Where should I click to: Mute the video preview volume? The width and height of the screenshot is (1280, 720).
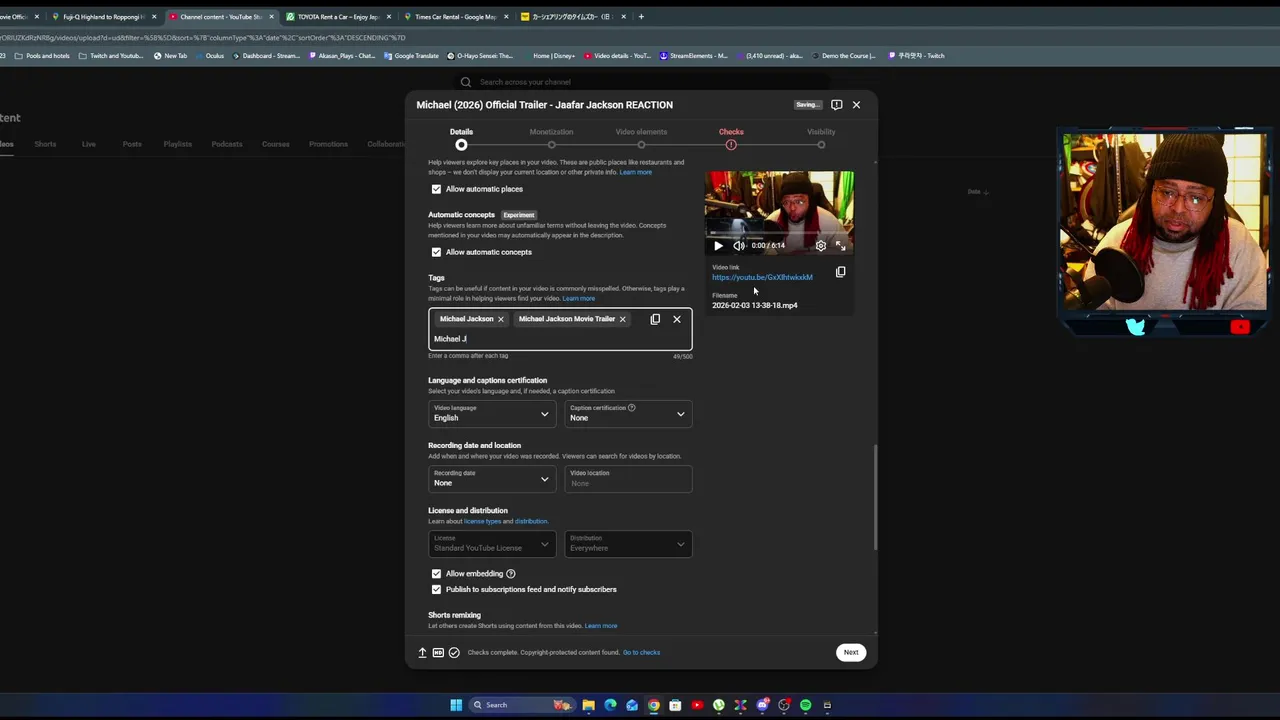point(739,245)
